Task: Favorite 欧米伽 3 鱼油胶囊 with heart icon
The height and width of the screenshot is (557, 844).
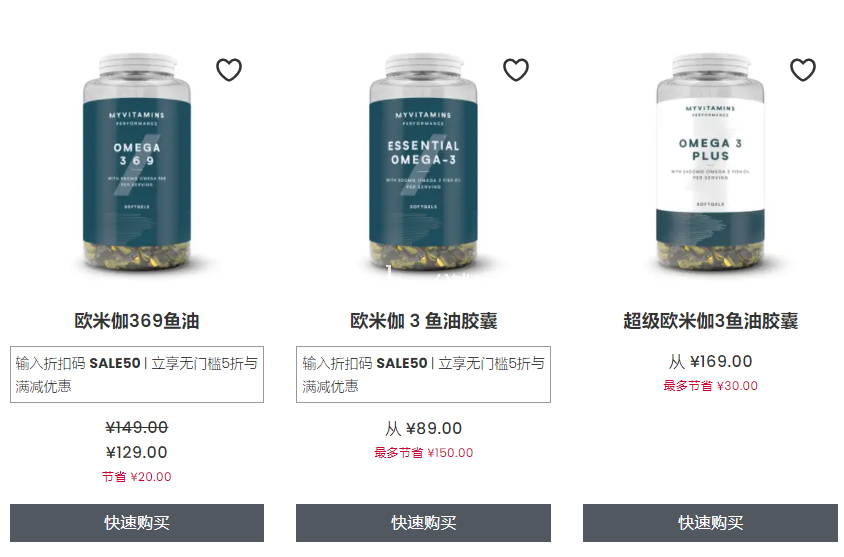Action: pos(516,69)
